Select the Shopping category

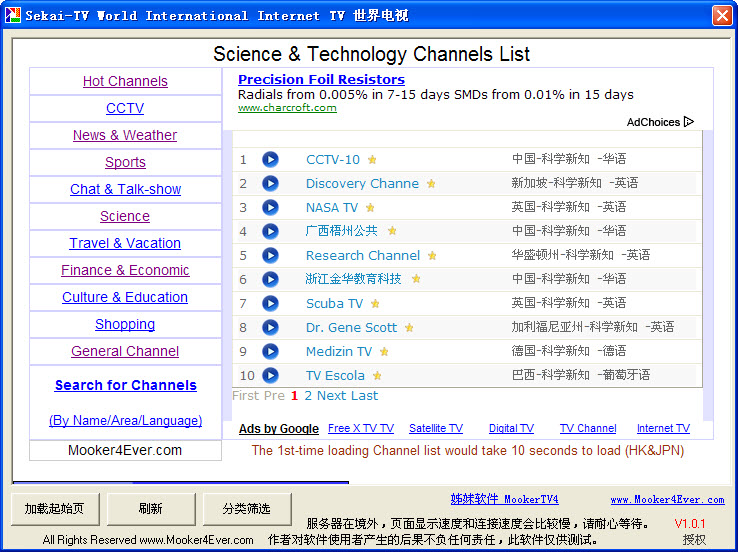125,324
